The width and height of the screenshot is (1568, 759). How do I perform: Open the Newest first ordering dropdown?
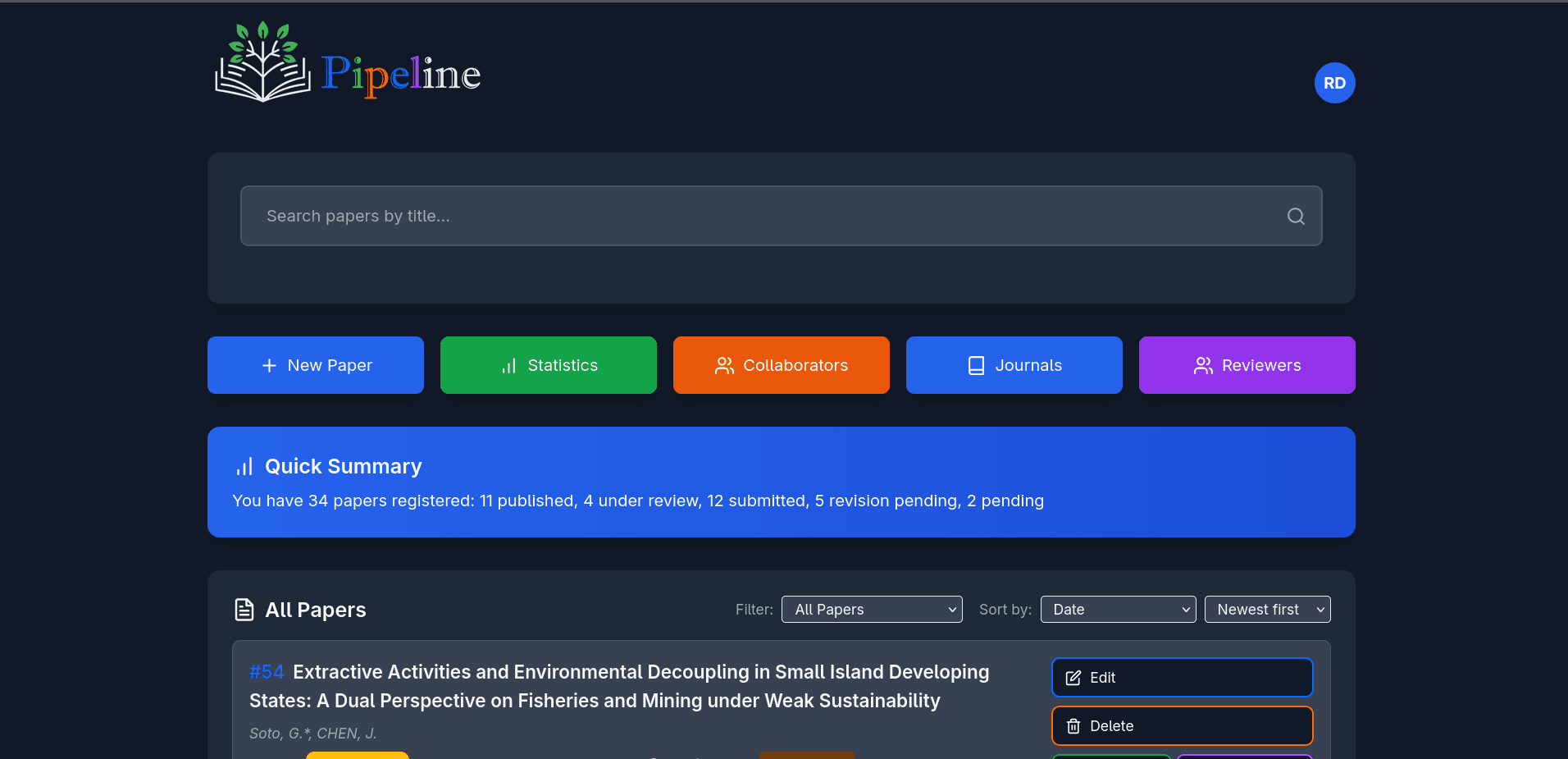click(x=1267, y=609)
